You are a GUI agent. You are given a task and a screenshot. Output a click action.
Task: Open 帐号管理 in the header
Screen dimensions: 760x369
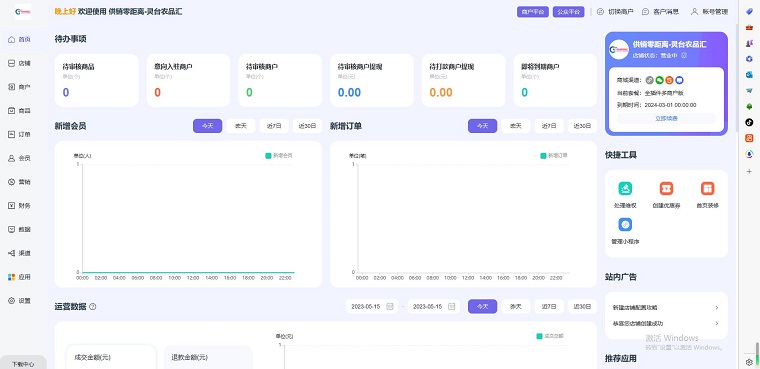point(709,12)
